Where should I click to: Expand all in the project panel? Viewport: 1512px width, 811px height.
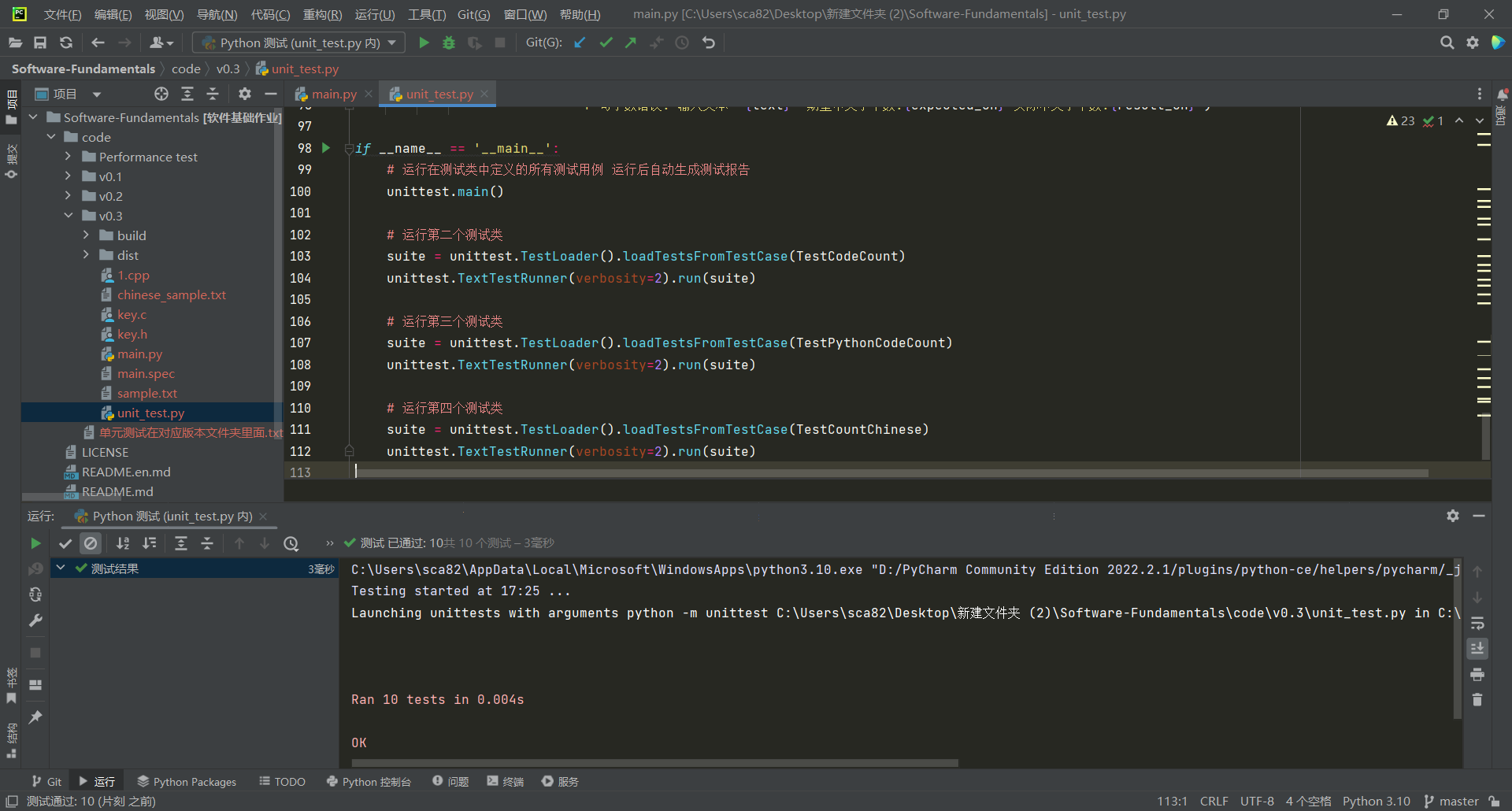[x=187, y=94]
